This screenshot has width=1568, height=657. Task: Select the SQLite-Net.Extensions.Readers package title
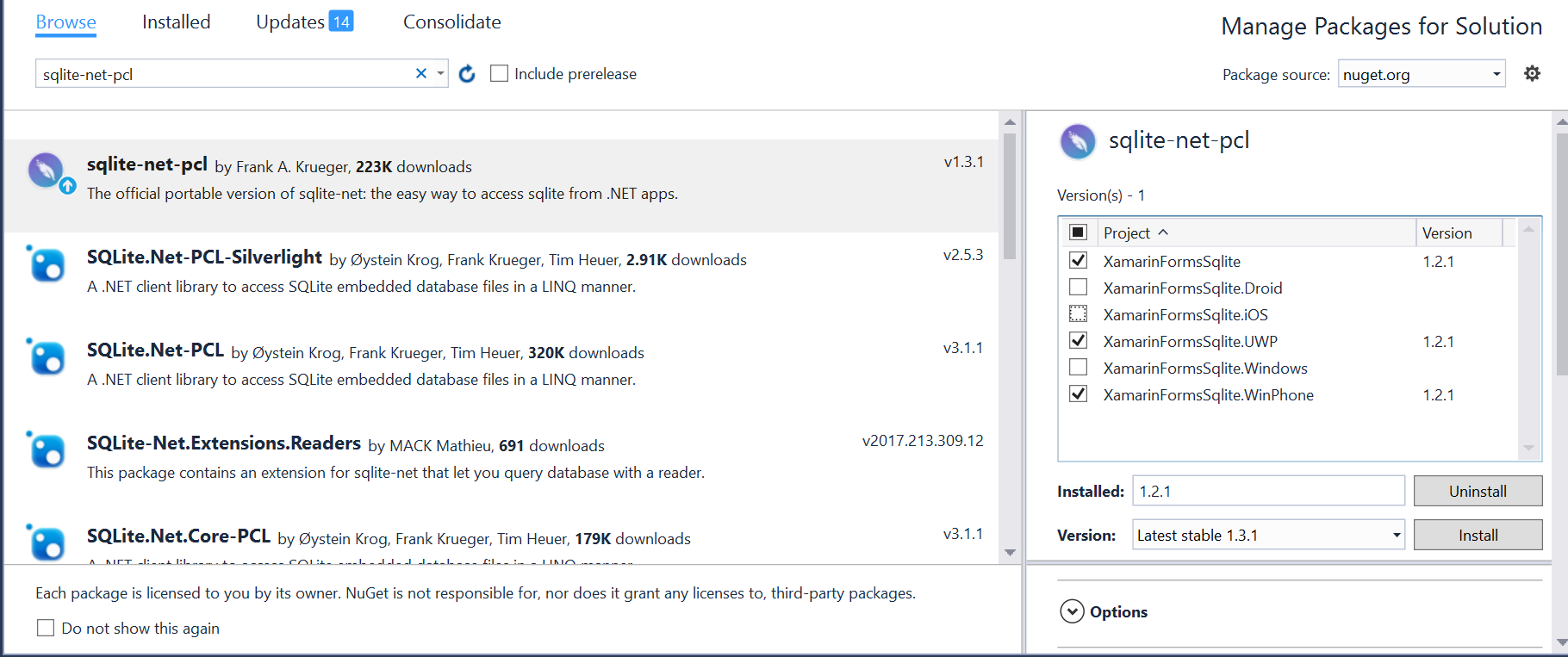pyautogui.click(x=224, y=443)
